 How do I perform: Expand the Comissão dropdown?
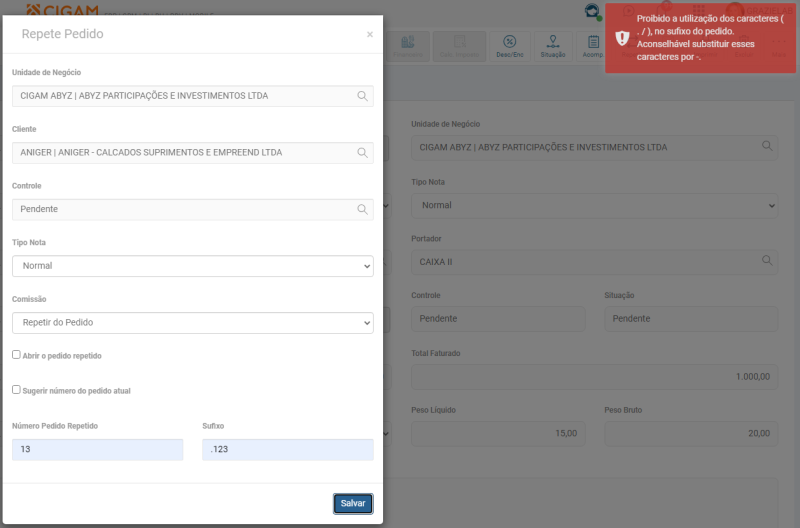pos(193,323)
